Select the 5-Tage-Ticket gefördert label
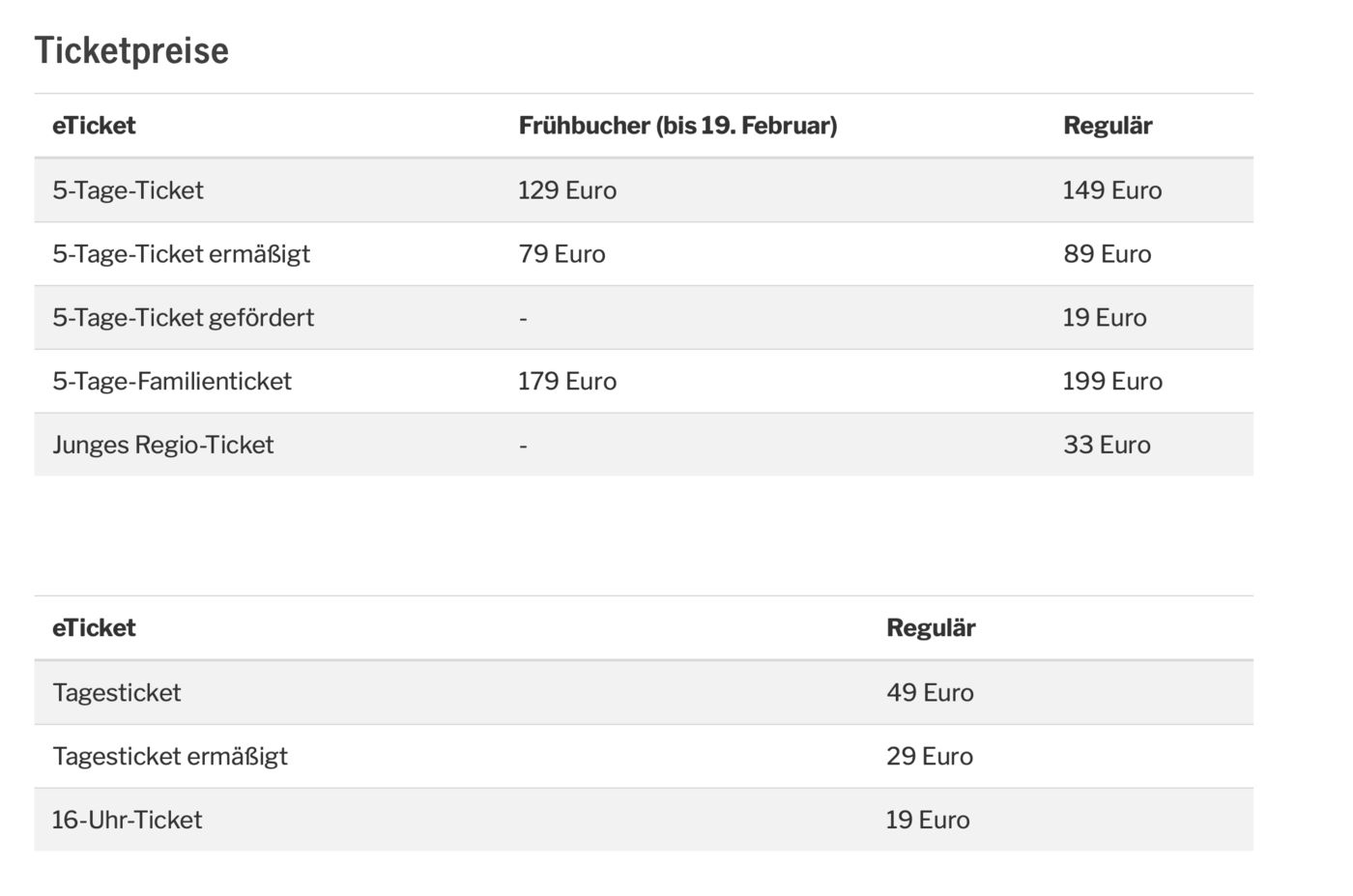Viewport: 1353px width, 896px height. pyautogui.click(x=183, y=318)
